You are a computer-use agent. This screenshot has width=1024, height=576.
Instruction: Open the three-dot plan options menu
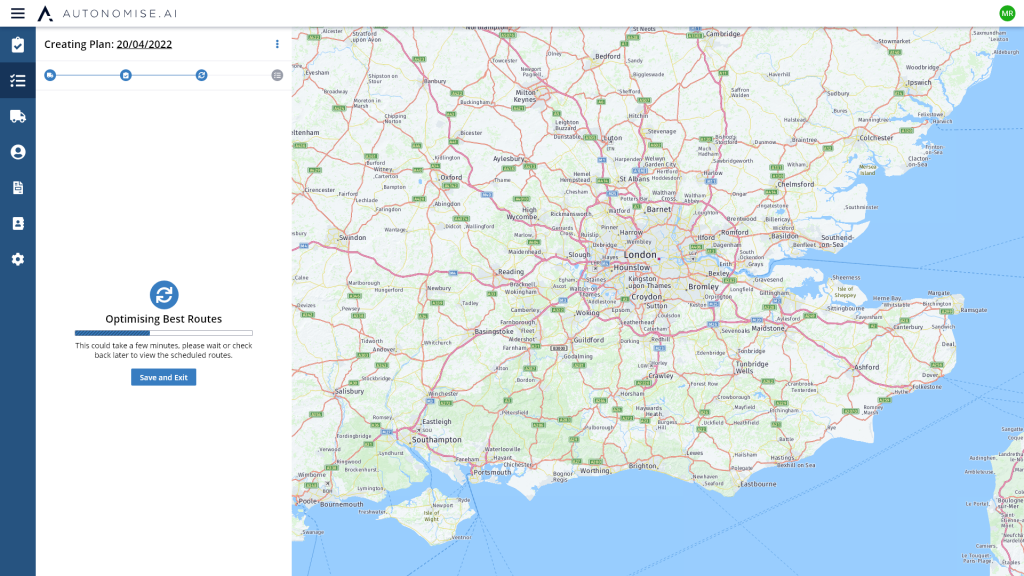tap(277, 44)
